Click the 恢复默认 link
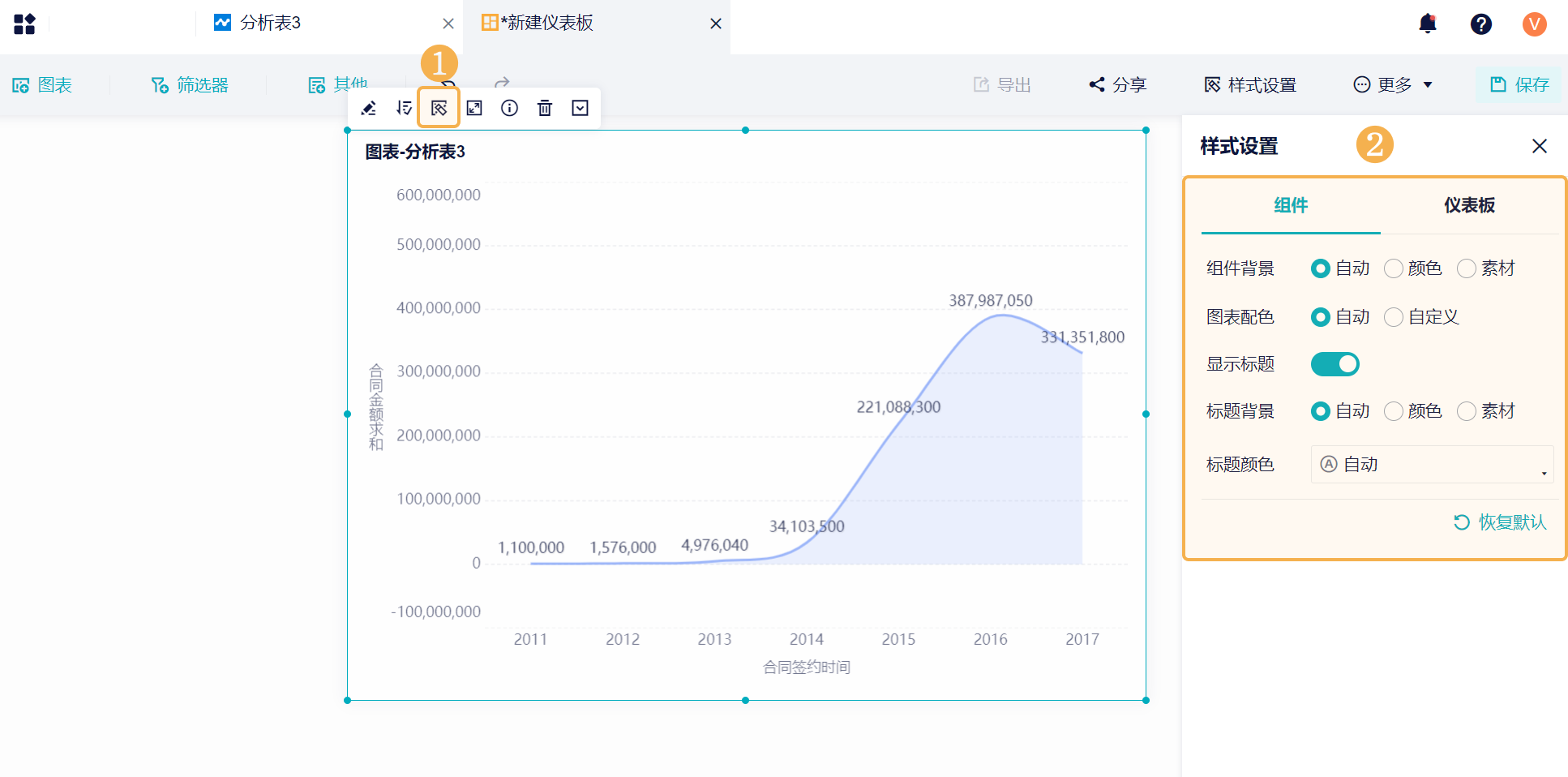This screenshot has height=777, width=1568. (1501, 522)
